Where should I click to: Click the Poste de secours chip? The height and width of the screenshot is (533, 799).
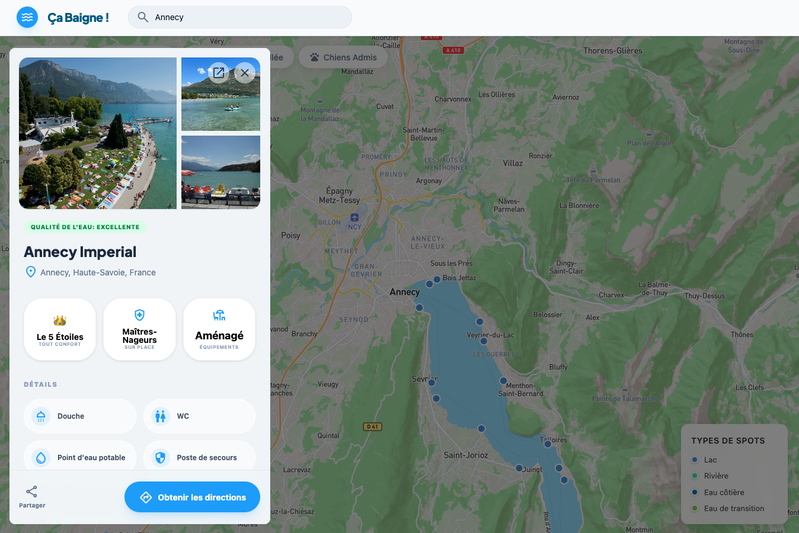(x=199, y=456)
